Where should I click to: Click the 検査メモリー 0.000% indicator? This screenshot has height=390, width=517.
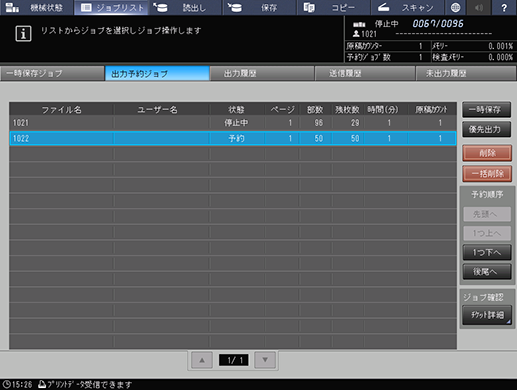tap(473, 57)
